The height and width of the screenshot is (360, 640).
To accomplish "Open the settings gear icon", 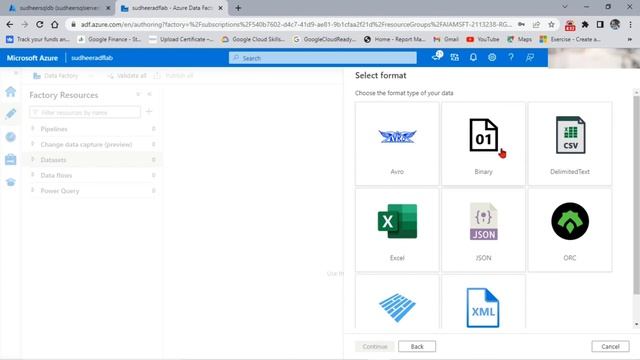I will tap(492, 58).
